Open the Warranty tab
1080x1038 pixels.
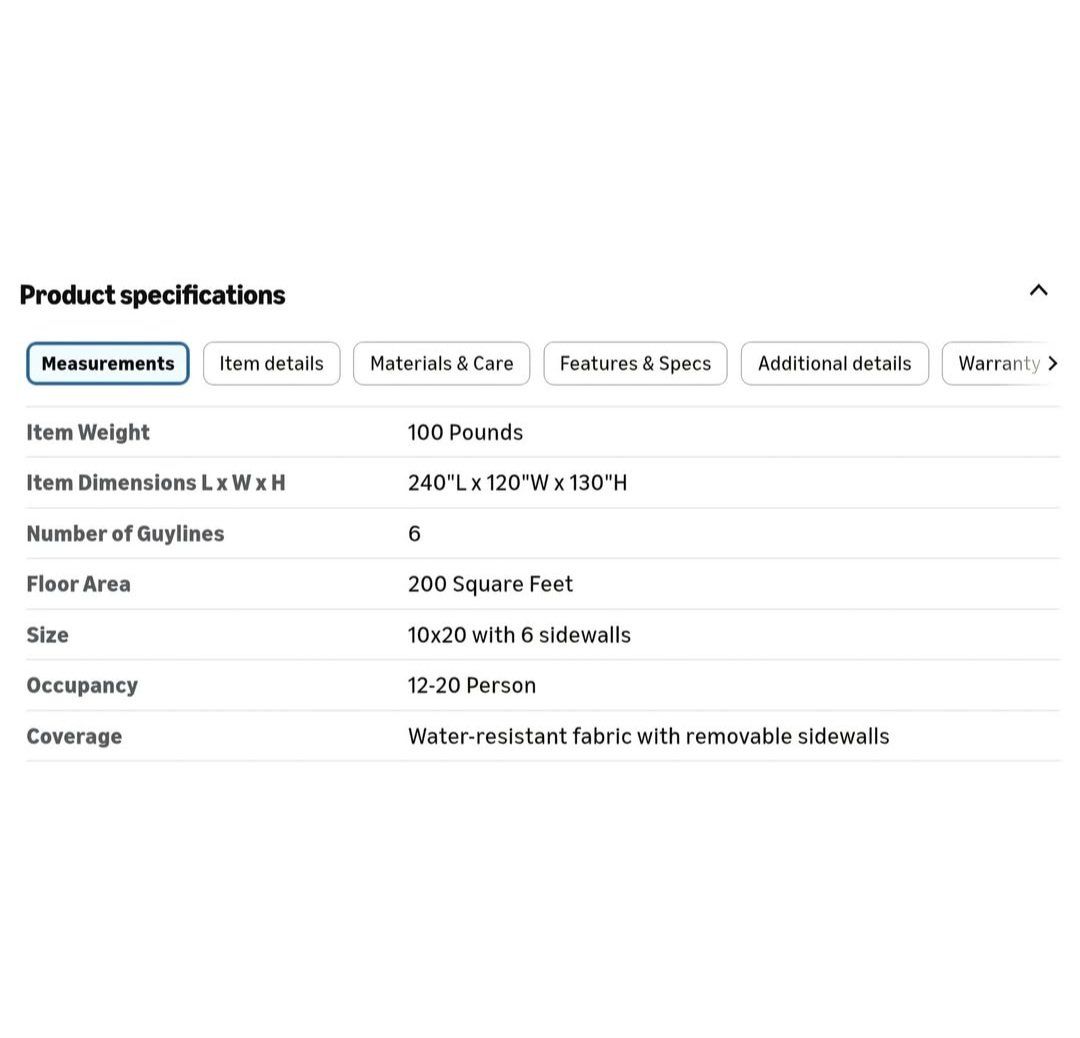click(x=998, y=364)
